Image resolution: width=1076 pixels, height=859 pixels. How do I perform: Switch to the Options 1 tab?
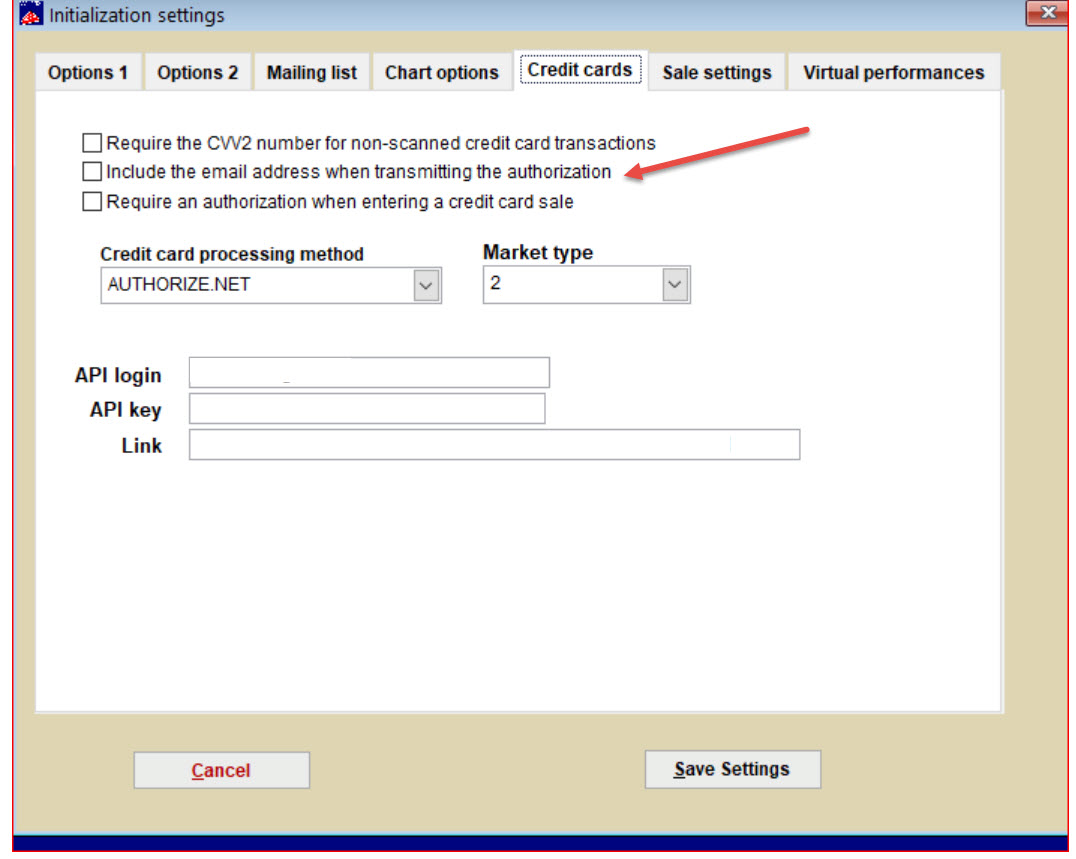[88, 73]
